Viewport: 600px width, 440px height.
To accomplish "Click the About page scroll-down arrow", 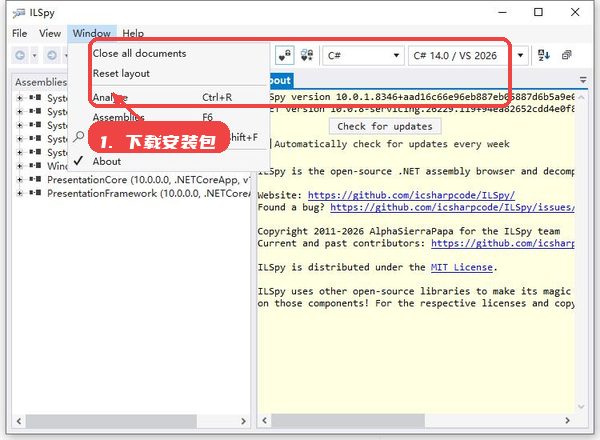I will coord(581,407).
